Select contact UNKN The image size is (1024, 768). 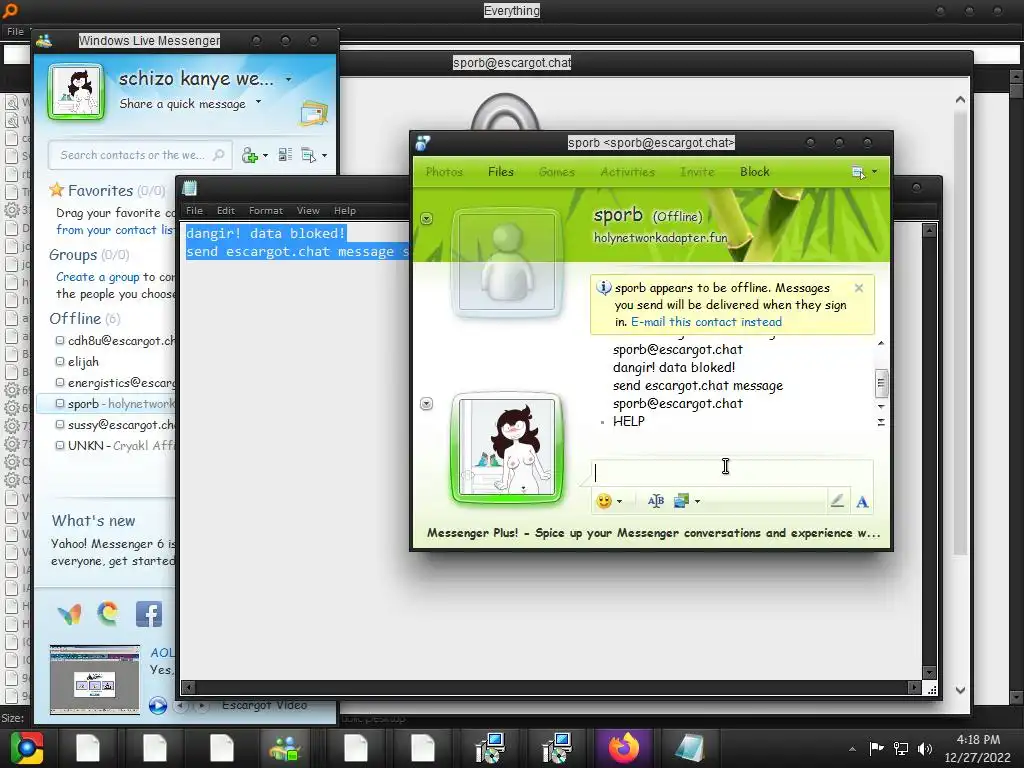click(x=115, y=445)
